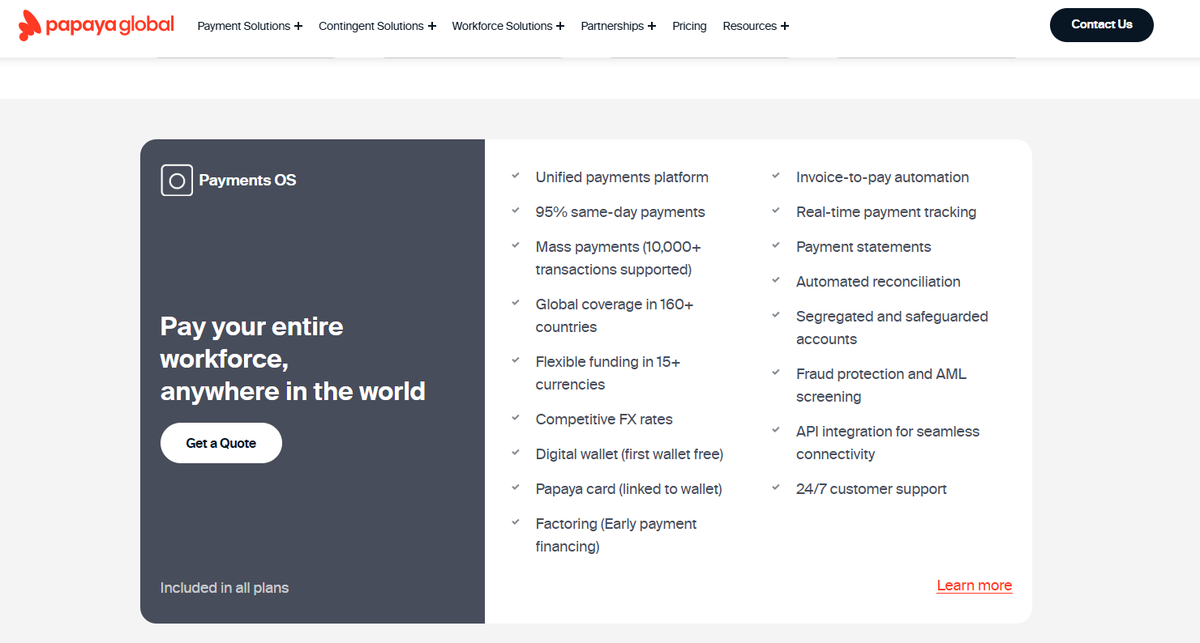This screenshot has height=643, width=1200.
Task: Click 'Digital wallet (first wallet free)' text
Action: (629, 454)
